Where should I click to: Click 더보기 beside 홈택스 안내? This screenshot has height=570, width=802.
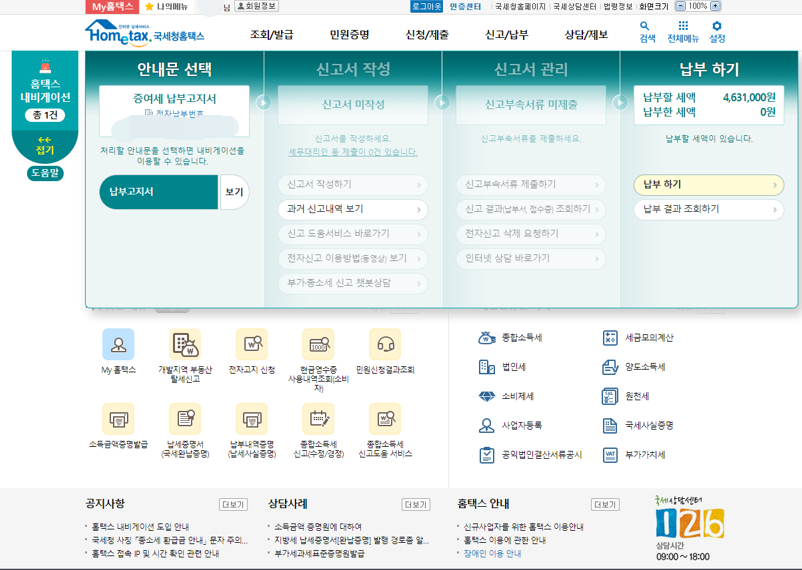(605, 505)
